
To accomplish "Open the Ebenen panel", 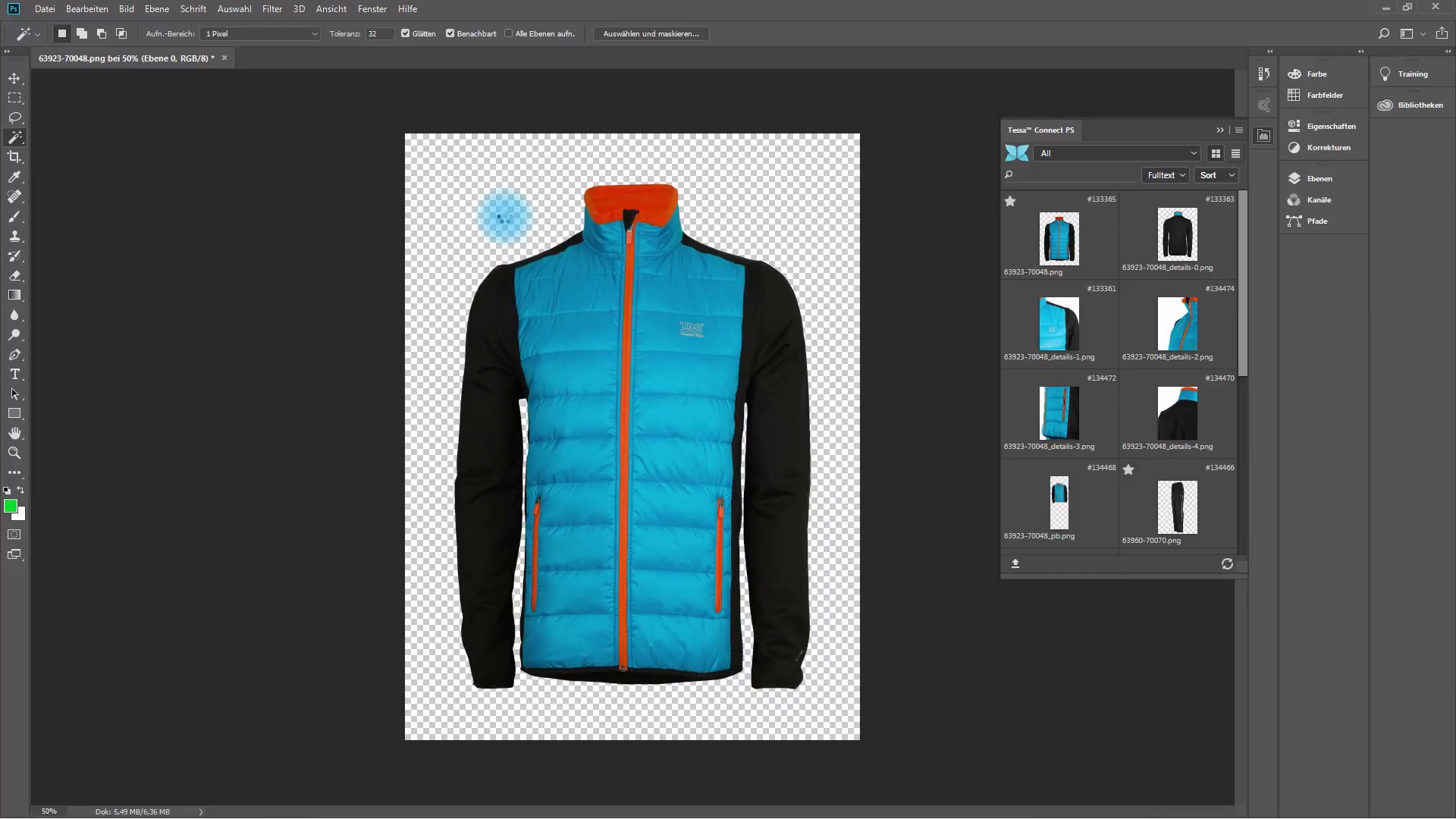I will [x=1319, y=178].
